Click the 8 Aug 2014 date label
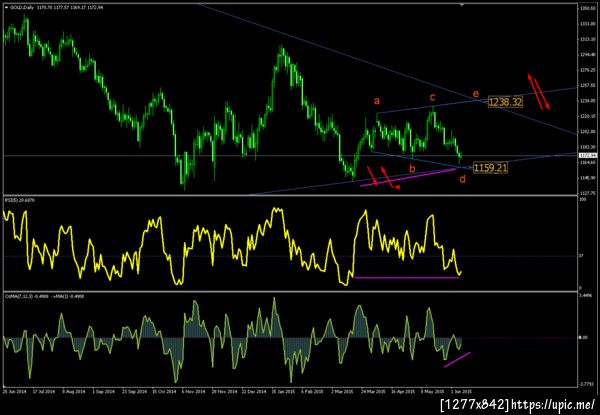Screen dimensions: 600x415 tap(73, 392)
